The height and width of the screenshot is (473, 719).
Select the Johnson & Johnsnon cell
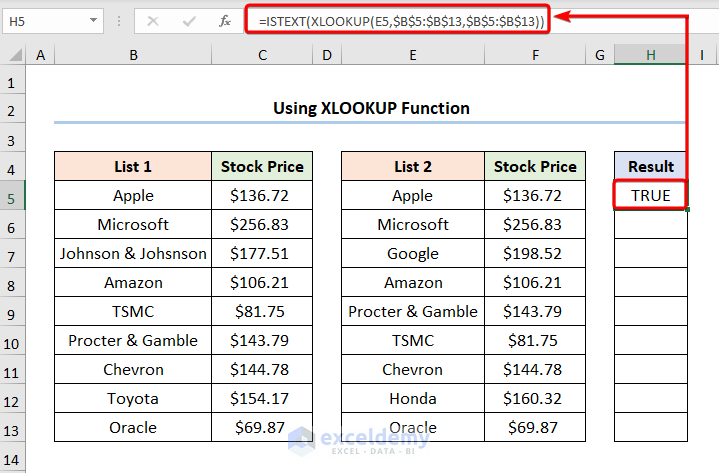click(x=133, y=254)
